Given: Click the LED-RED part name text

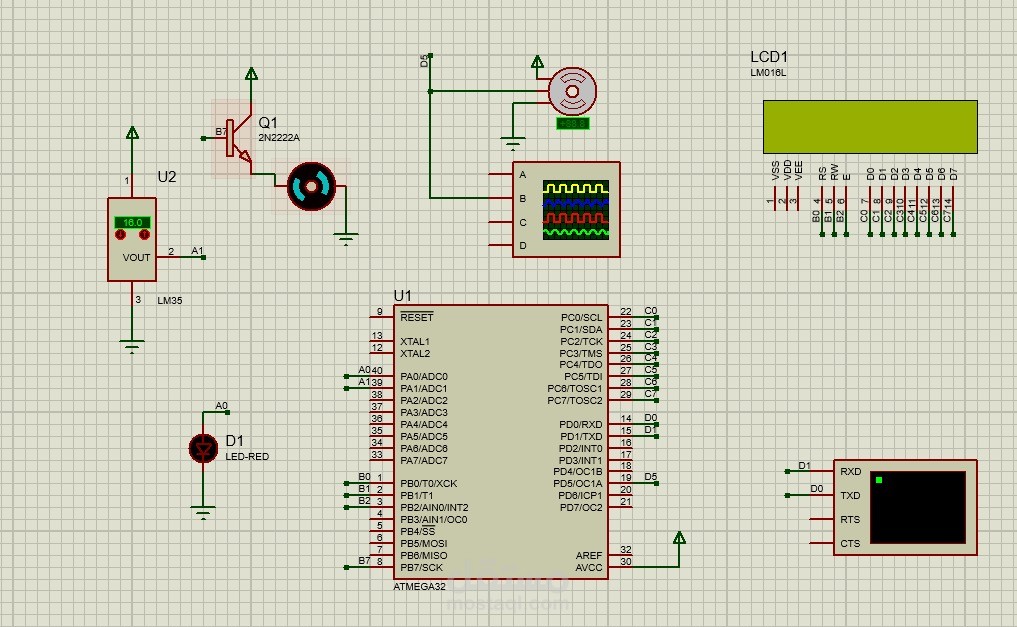Looking at the screenshot, I should coord(247,456).
